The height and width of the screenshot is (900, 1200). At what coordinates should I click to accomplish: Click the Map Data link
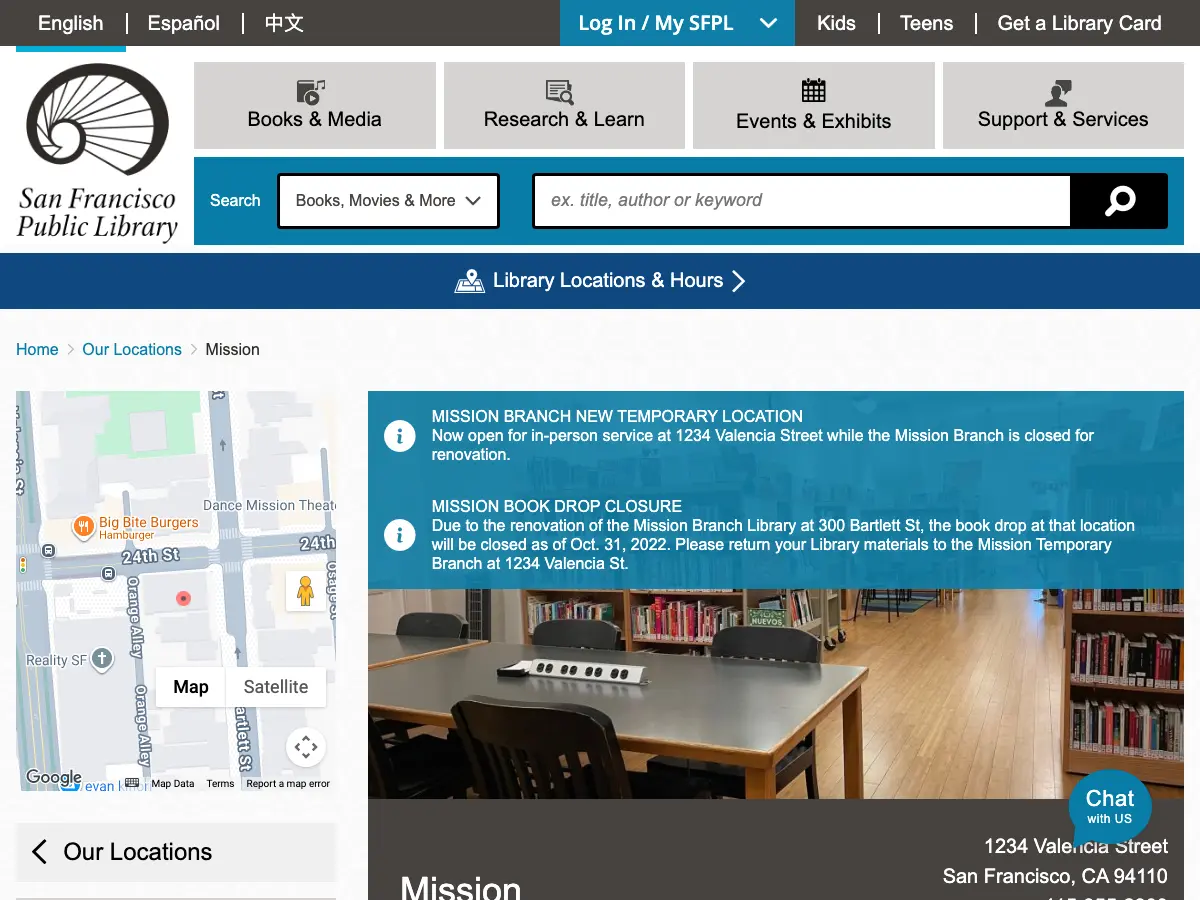[x=173, y=784]
